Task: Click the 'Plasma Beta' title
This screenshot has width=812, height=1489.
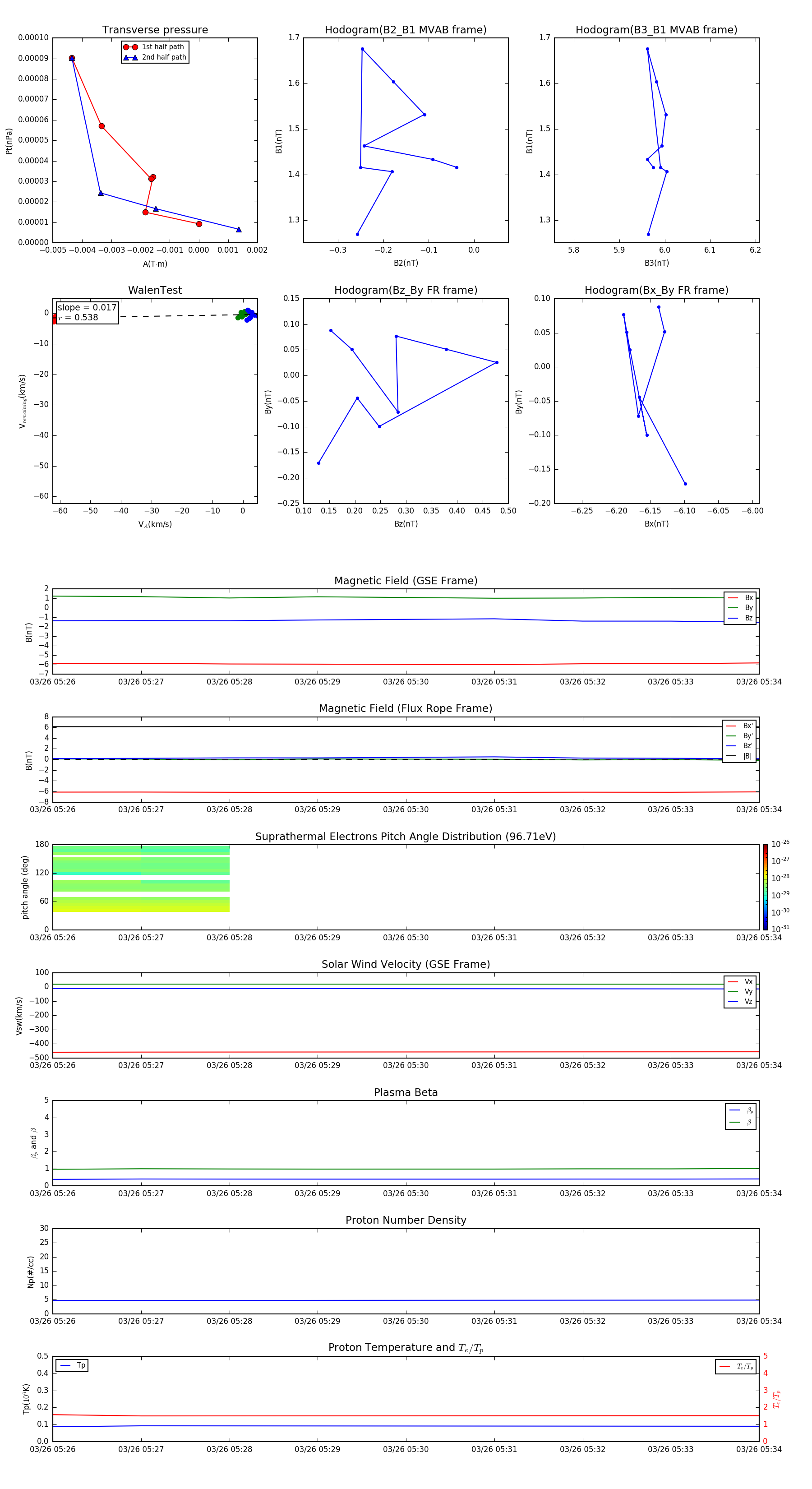Action: pos(406,1092)
